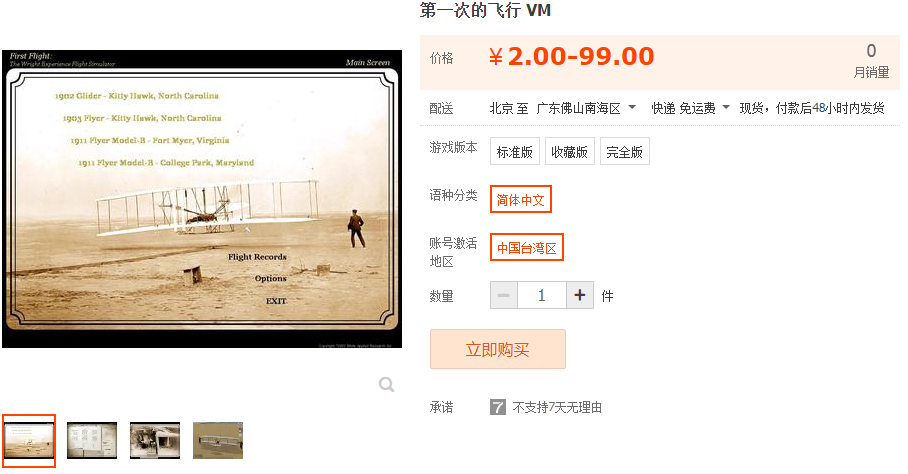
Task: Click the quantity input field showing 1
Action: pos(541,295)
